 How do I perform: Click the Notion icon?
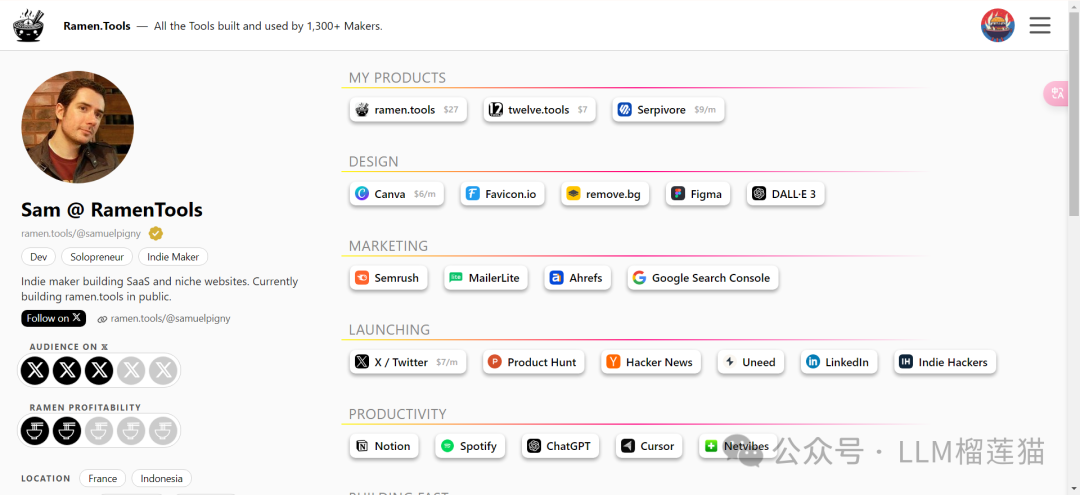(x=362, y=446)
